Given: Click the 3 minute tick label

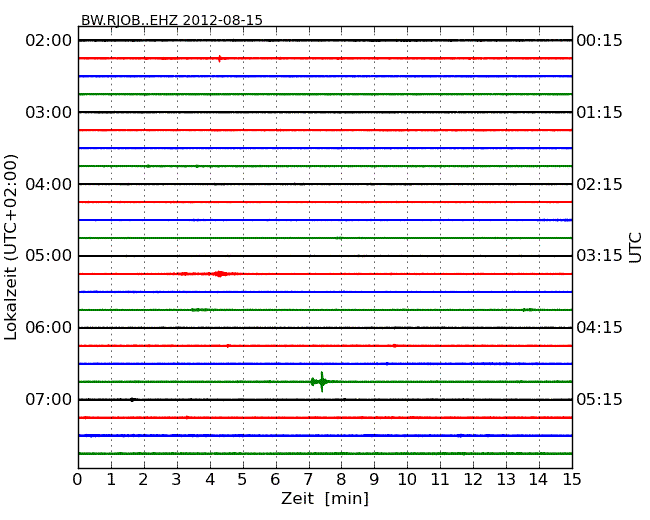Looking at the screenshot, I should (177, 480).
